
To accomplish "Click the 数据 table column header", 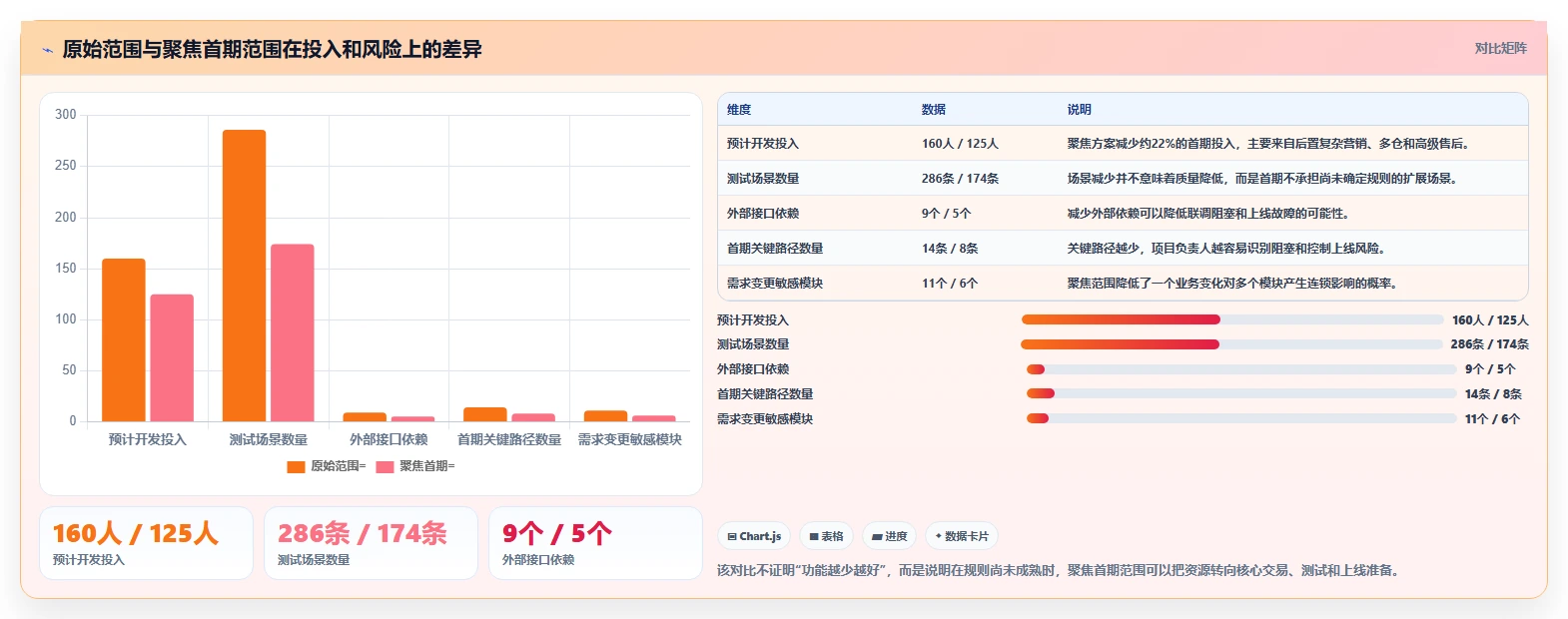I will (934, 110).
